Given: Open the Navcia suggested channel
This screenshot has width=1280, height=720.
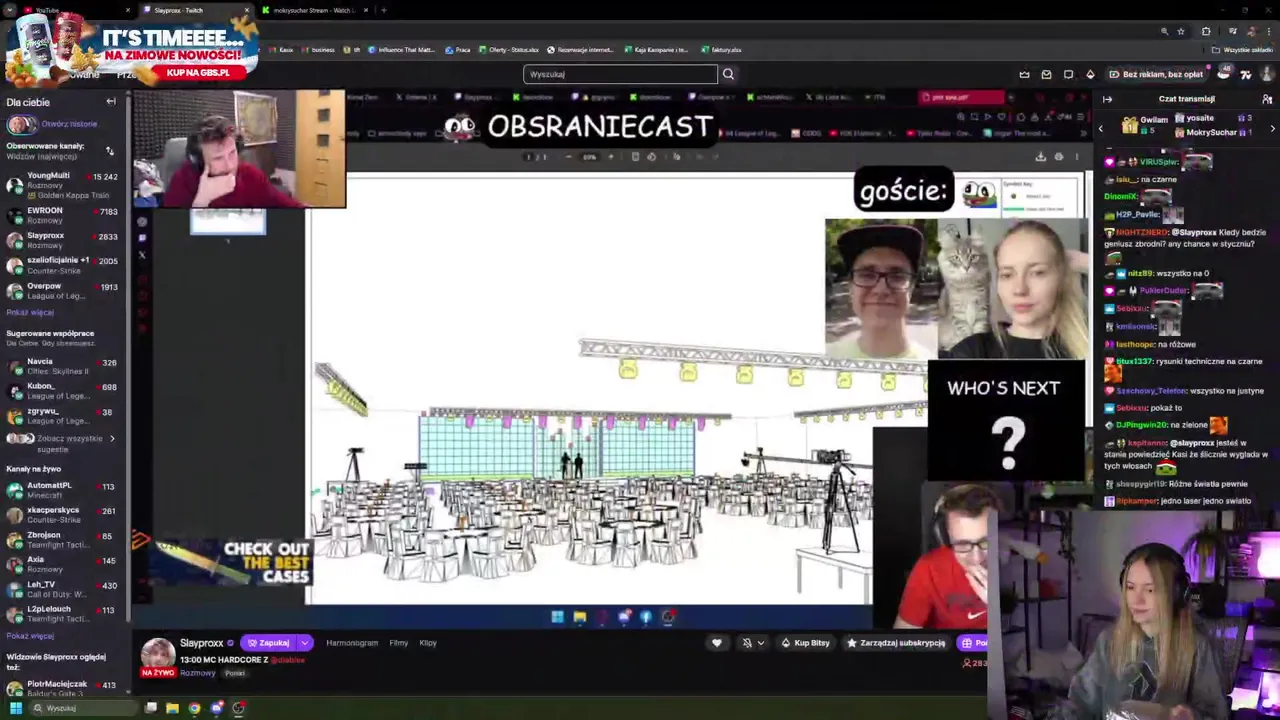Looking at the screenshot, I should coord(63,366).
